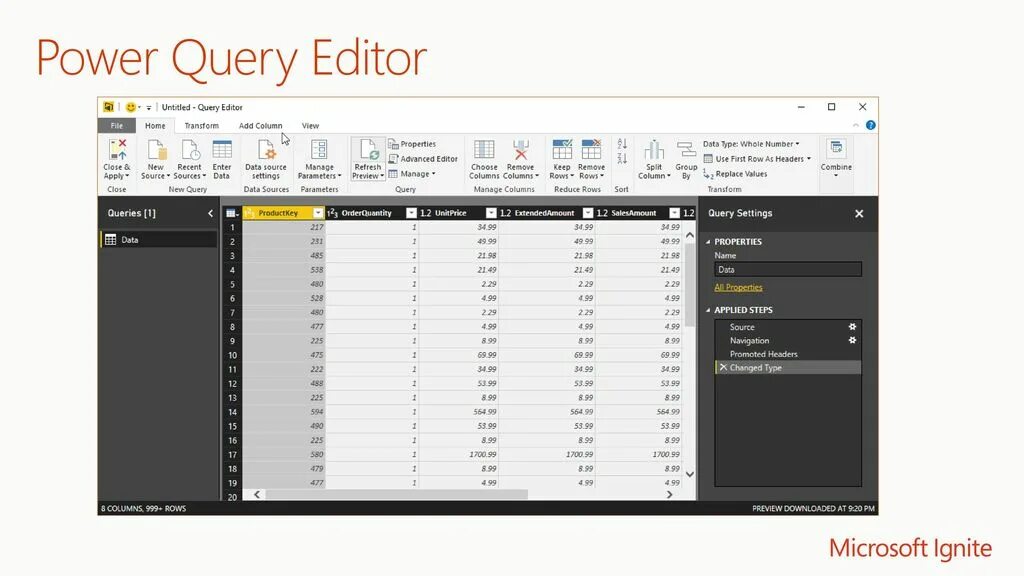This screenshot has width=1024, height=576.
Task: Open the New Source icon
Action: point(157,150)
